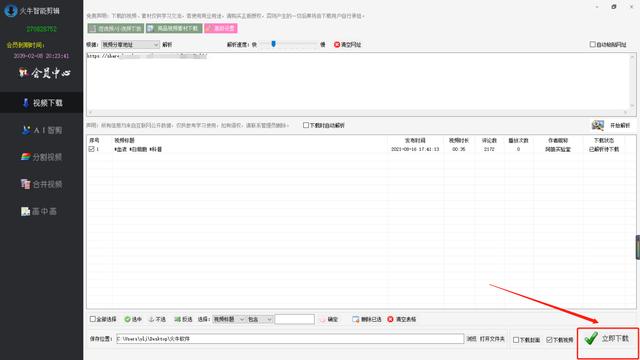
Task: Click the 已解析待下载 status cell
Action: point(604,149)
